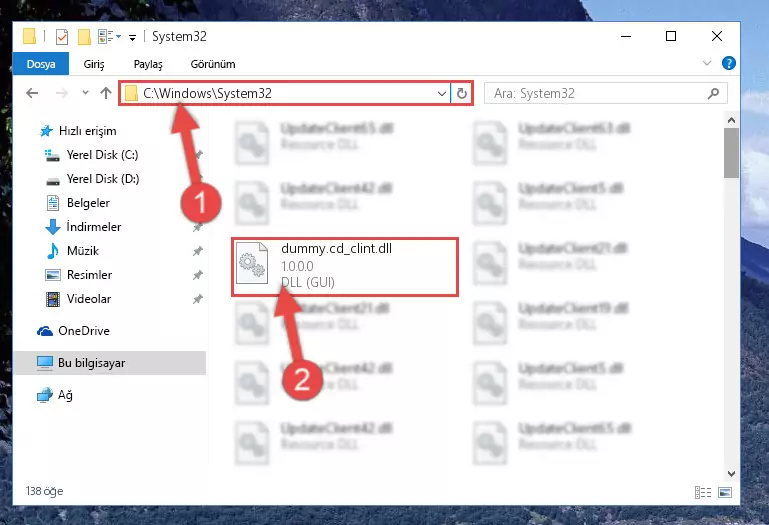Switch to the Giriş ribbon tab
Viewport: 769px width, 525px height.
(x=94, y=64)
